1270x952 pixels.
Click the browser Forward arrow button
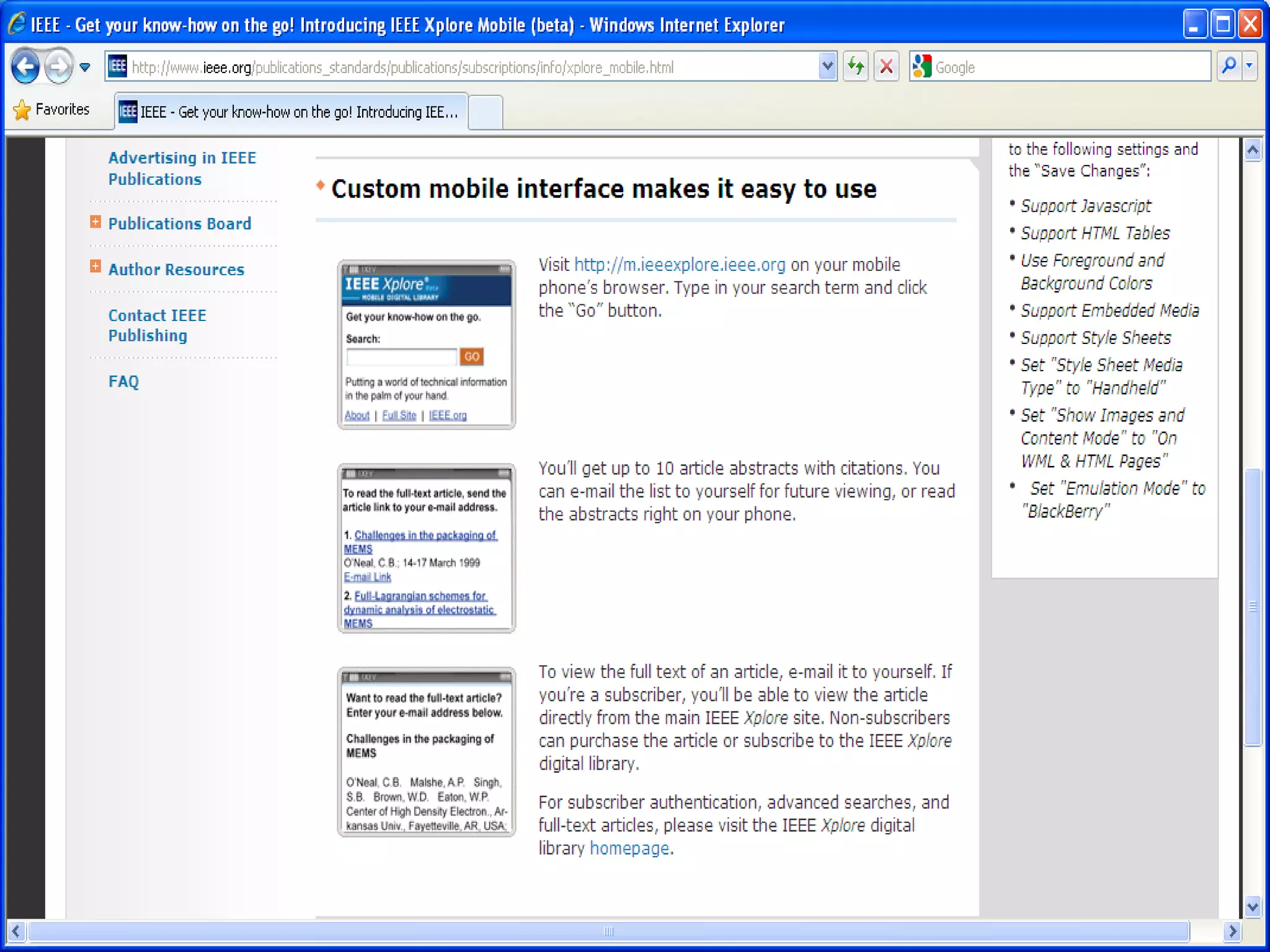(x=59, y=66)
